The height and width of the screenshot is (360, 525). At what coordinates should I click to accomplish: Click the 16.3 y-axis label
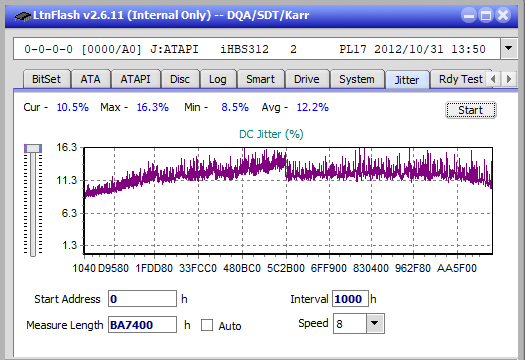coord(67,147)
